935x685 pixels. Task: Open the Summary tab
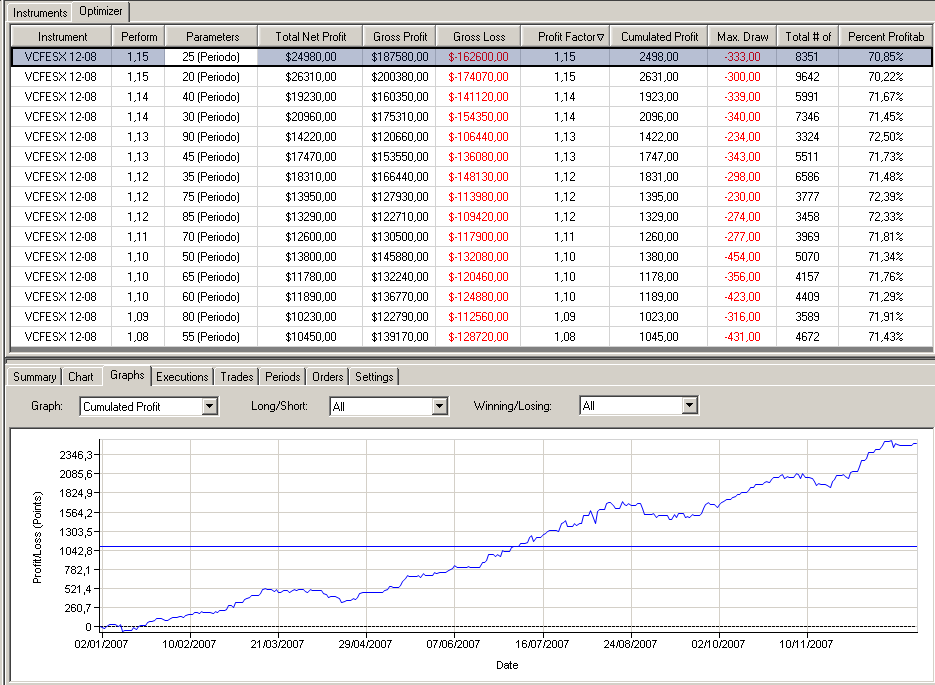point(35,377)
